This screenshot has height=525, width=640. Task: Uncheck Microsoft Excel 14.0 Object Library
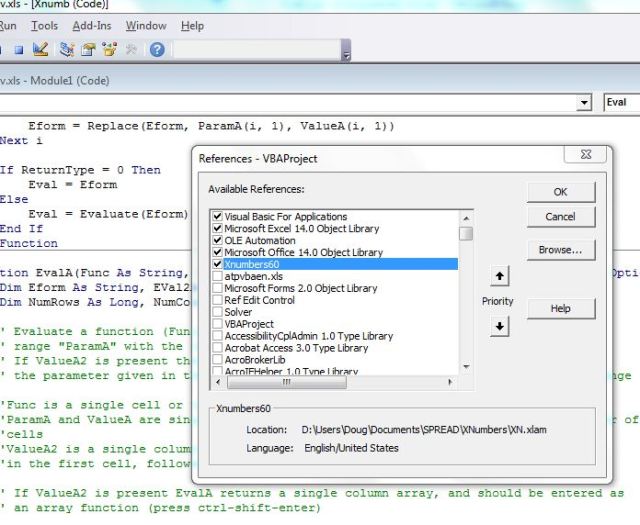(217, 228)
